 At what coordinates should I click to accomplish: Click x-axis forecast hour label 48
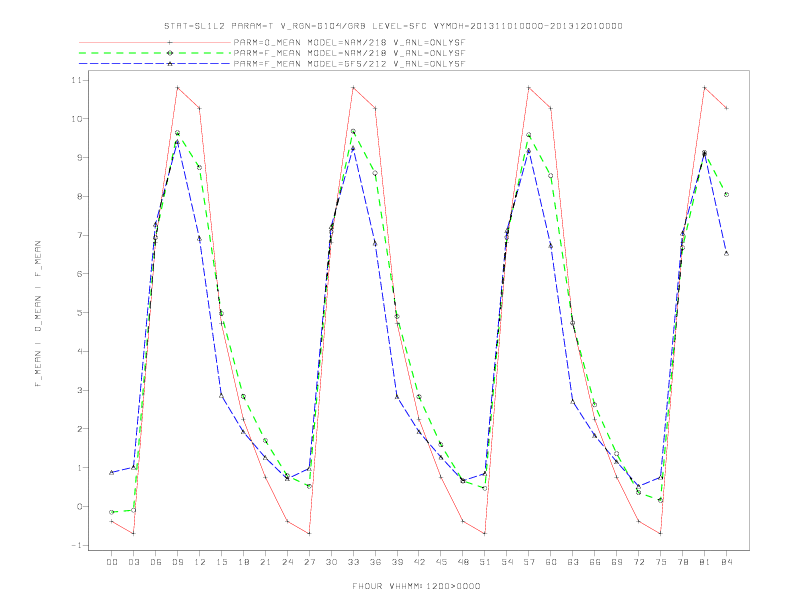pyautogui.click(x=463, y=562)
